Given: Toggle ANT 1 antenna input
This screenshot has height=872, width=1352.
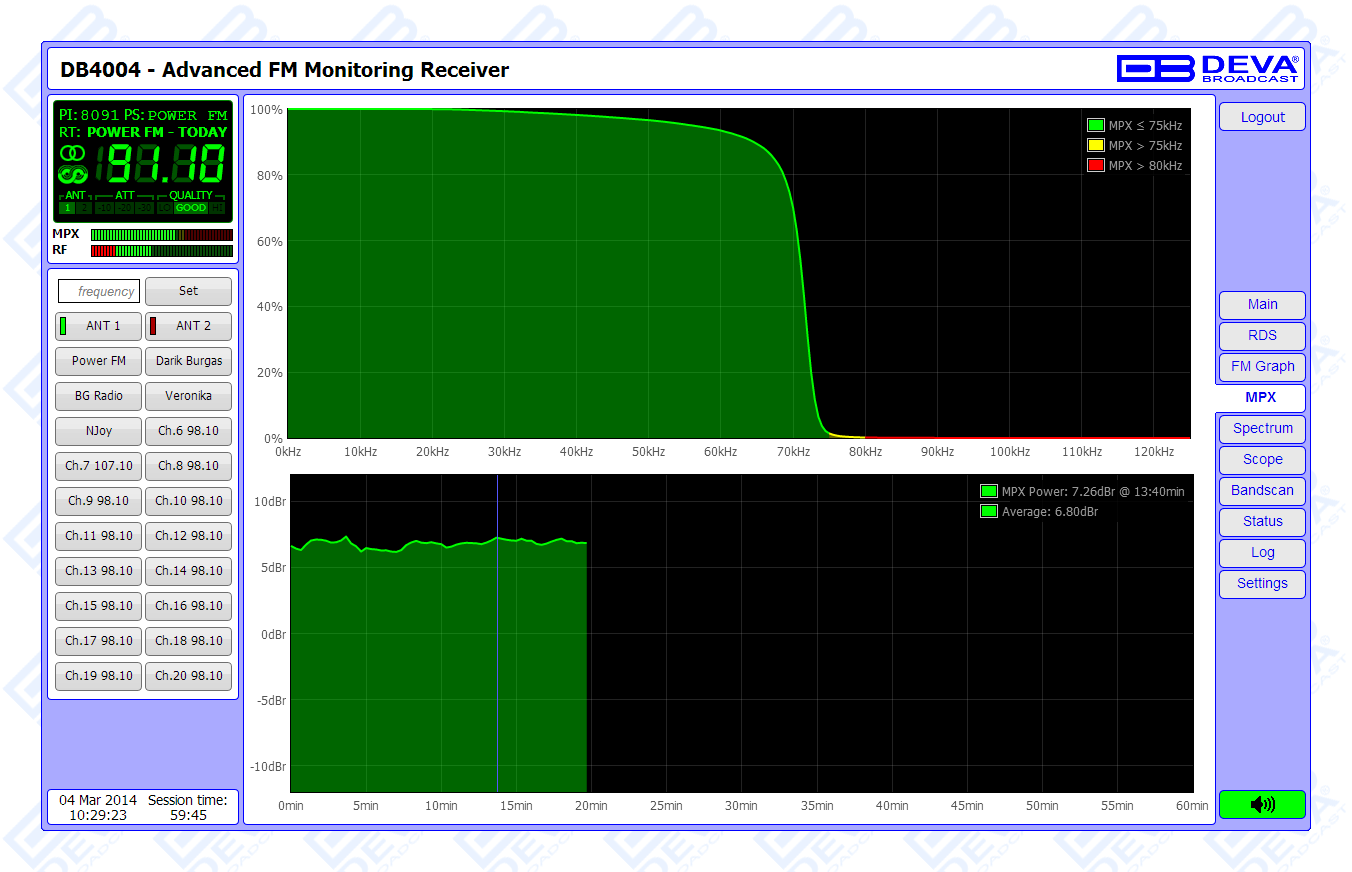Looking at the screenshot, I should [98, 326].
